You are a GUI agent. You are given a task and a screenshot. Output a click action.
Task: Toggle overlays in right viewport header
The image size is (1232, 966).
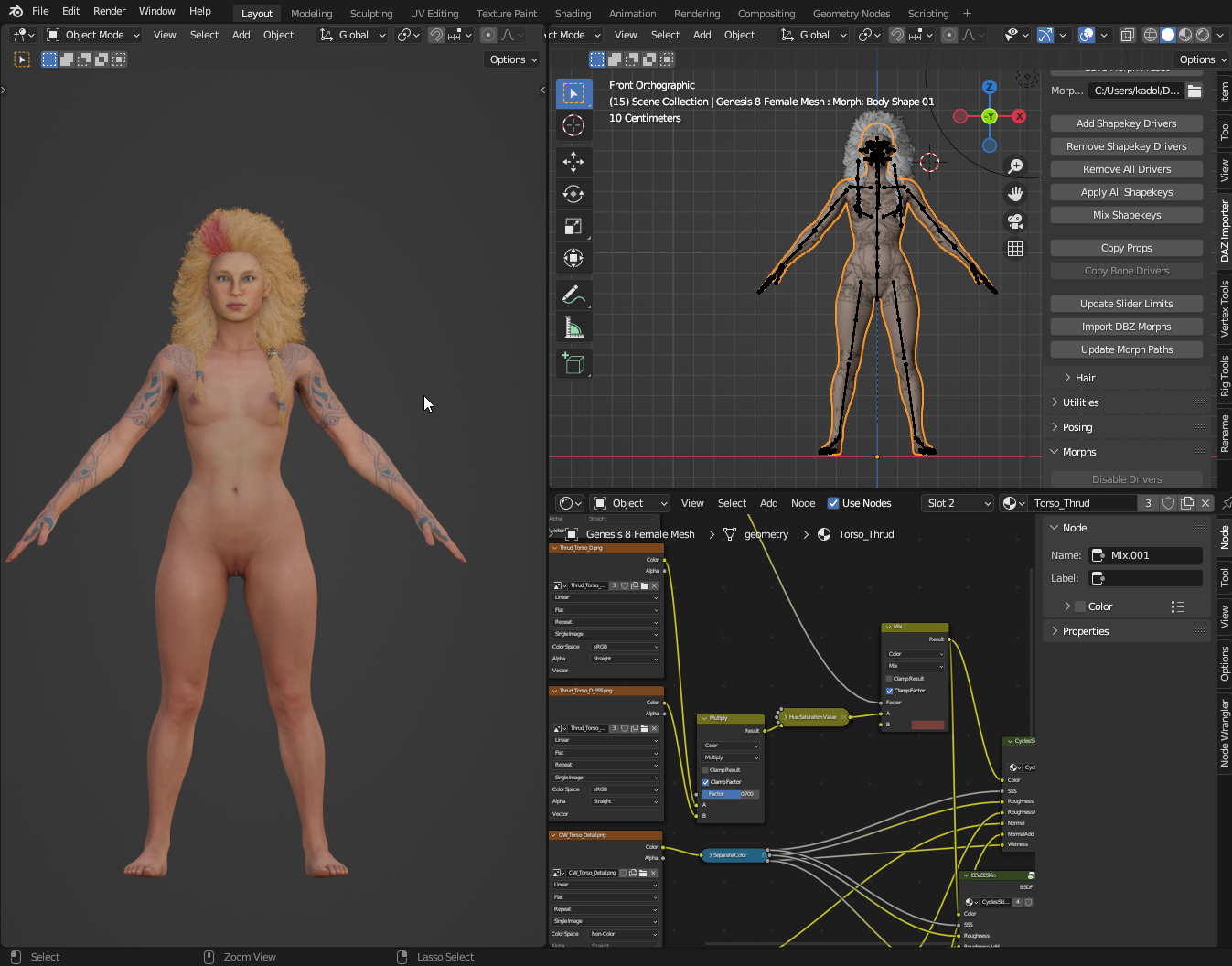pos(1087,35)
